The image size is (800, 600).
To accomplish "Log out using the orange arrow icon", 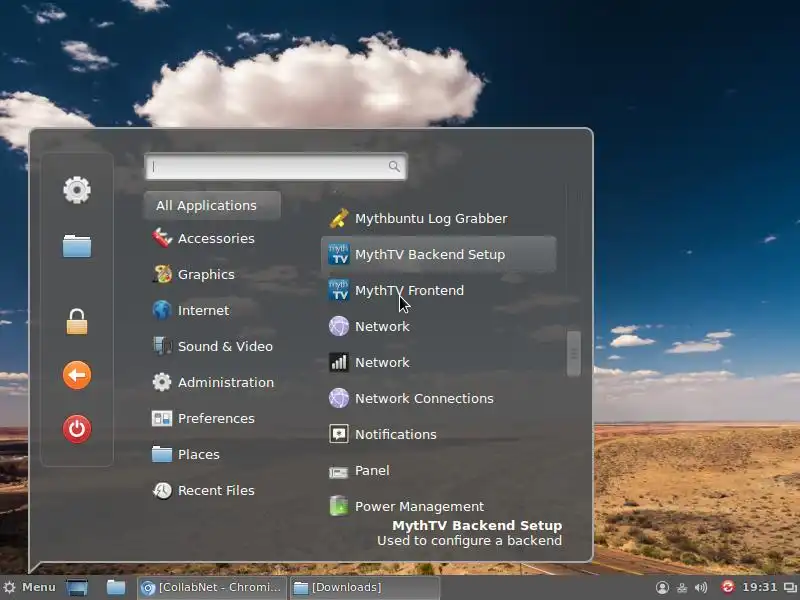I will [x=77, y=376].
